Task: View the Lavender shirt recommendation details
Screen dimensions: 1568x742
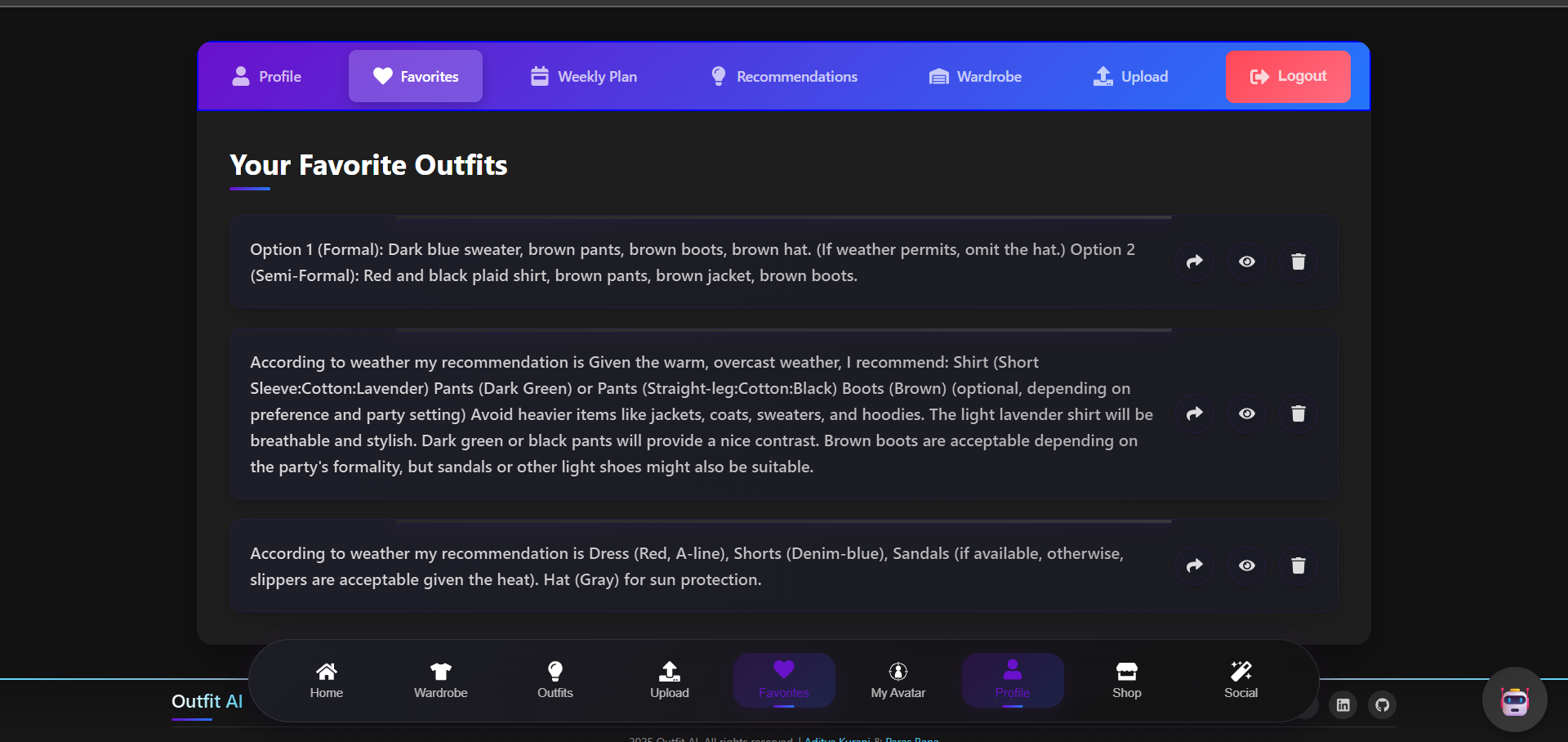Action: point(1245,413)
